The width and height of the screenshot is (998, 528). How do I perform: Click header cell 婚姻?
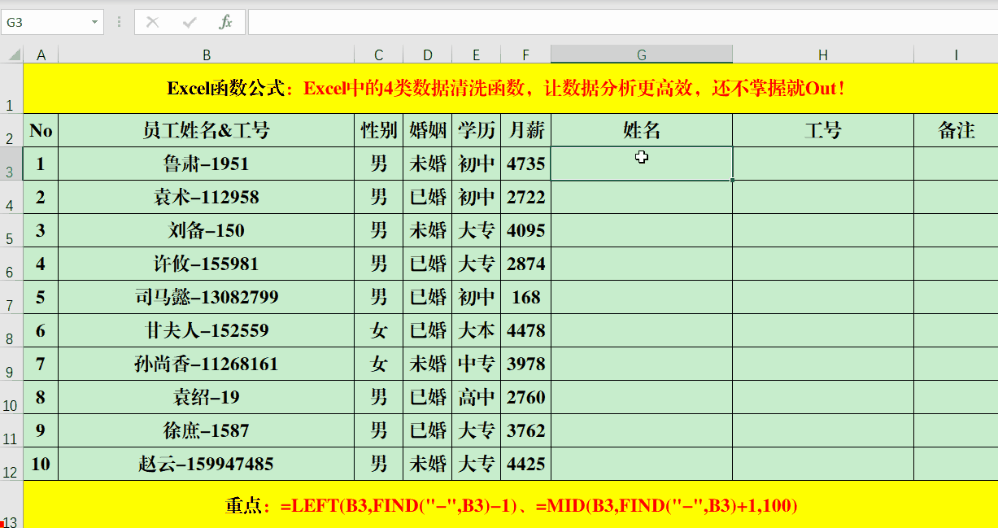[428, 130]
